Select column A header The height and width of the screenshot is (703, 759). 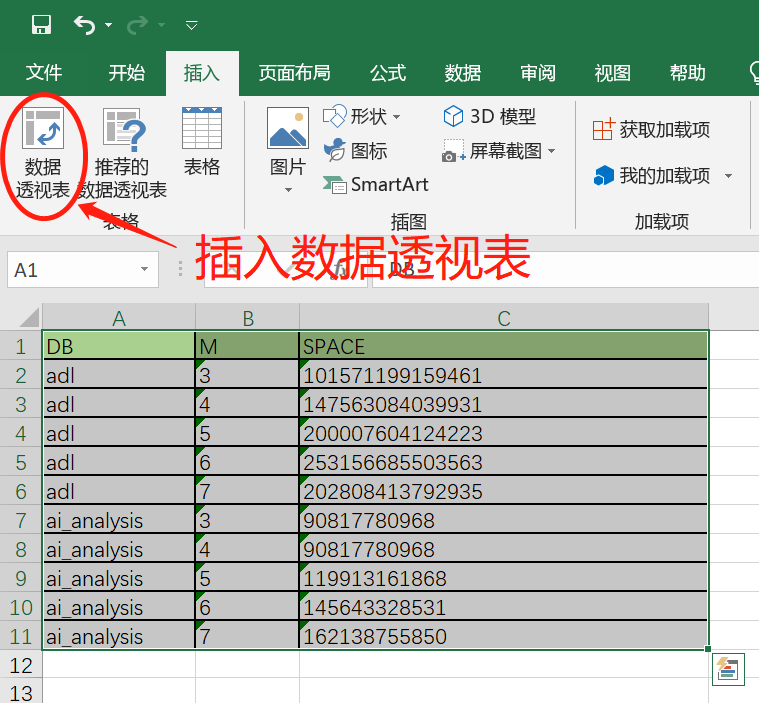click(119, 318)
